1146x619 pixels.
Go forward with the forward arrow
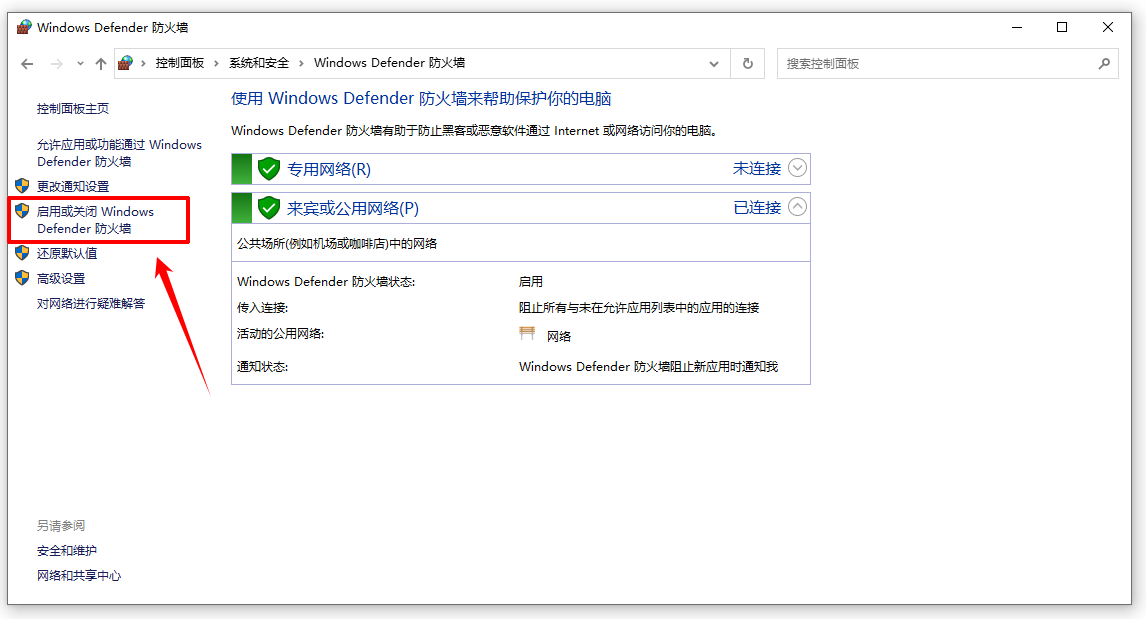click(x=56, y=64)
